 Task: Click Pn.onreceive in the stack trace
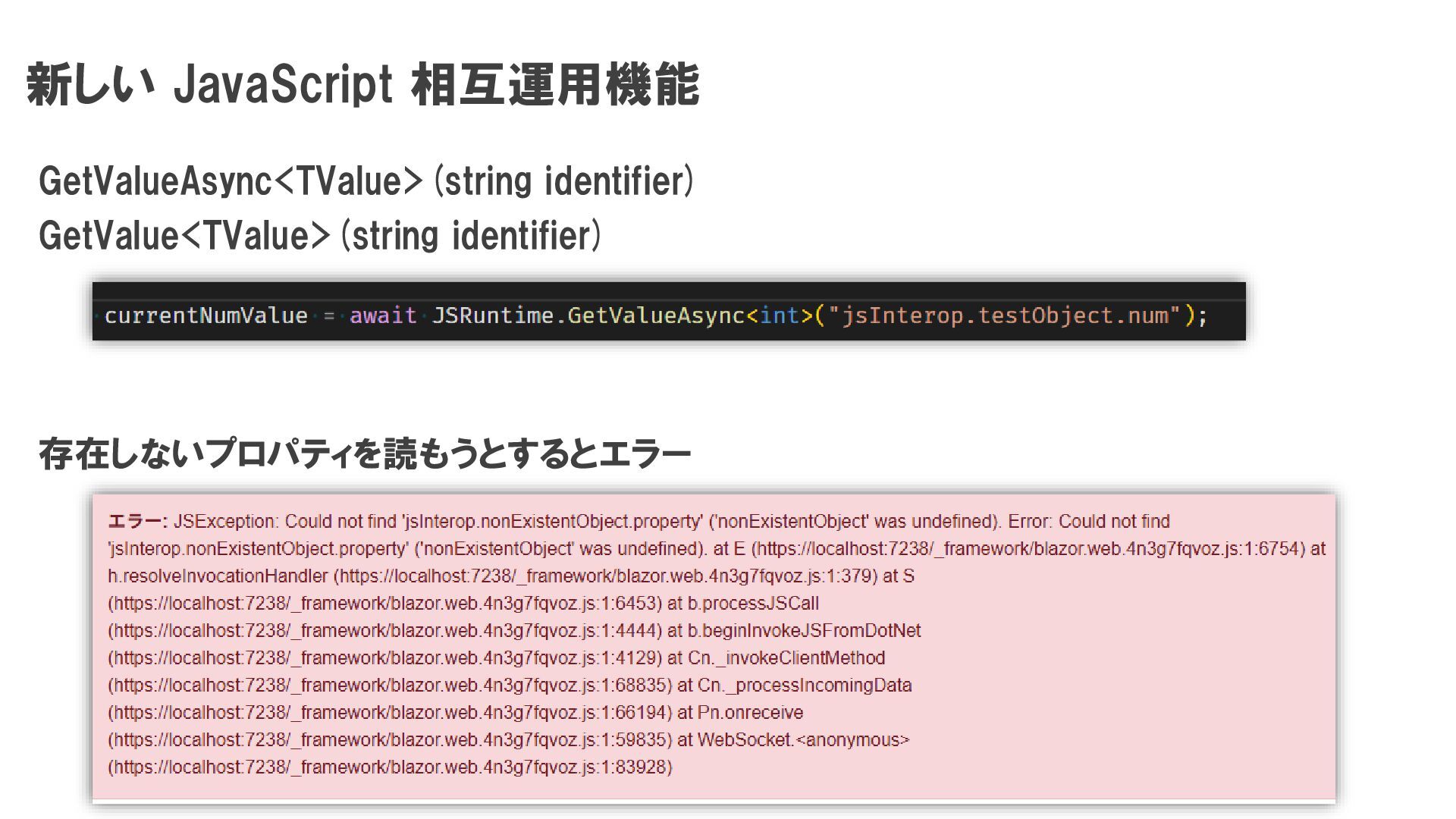[x=750, y=713]
